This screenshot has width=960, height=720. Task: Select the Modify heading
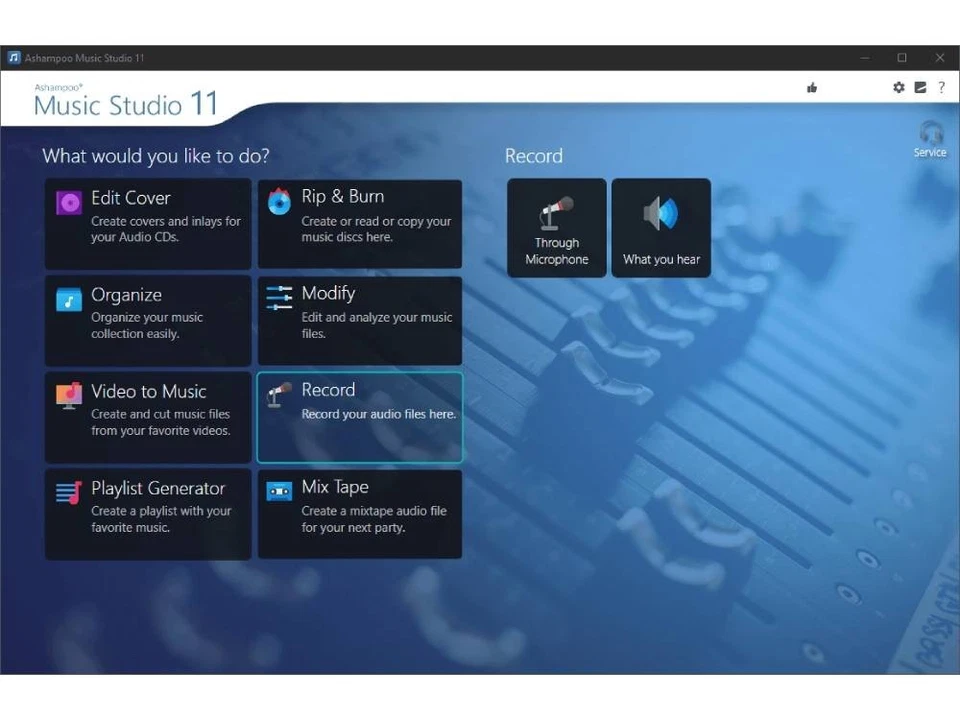click(x=328, y=293)
